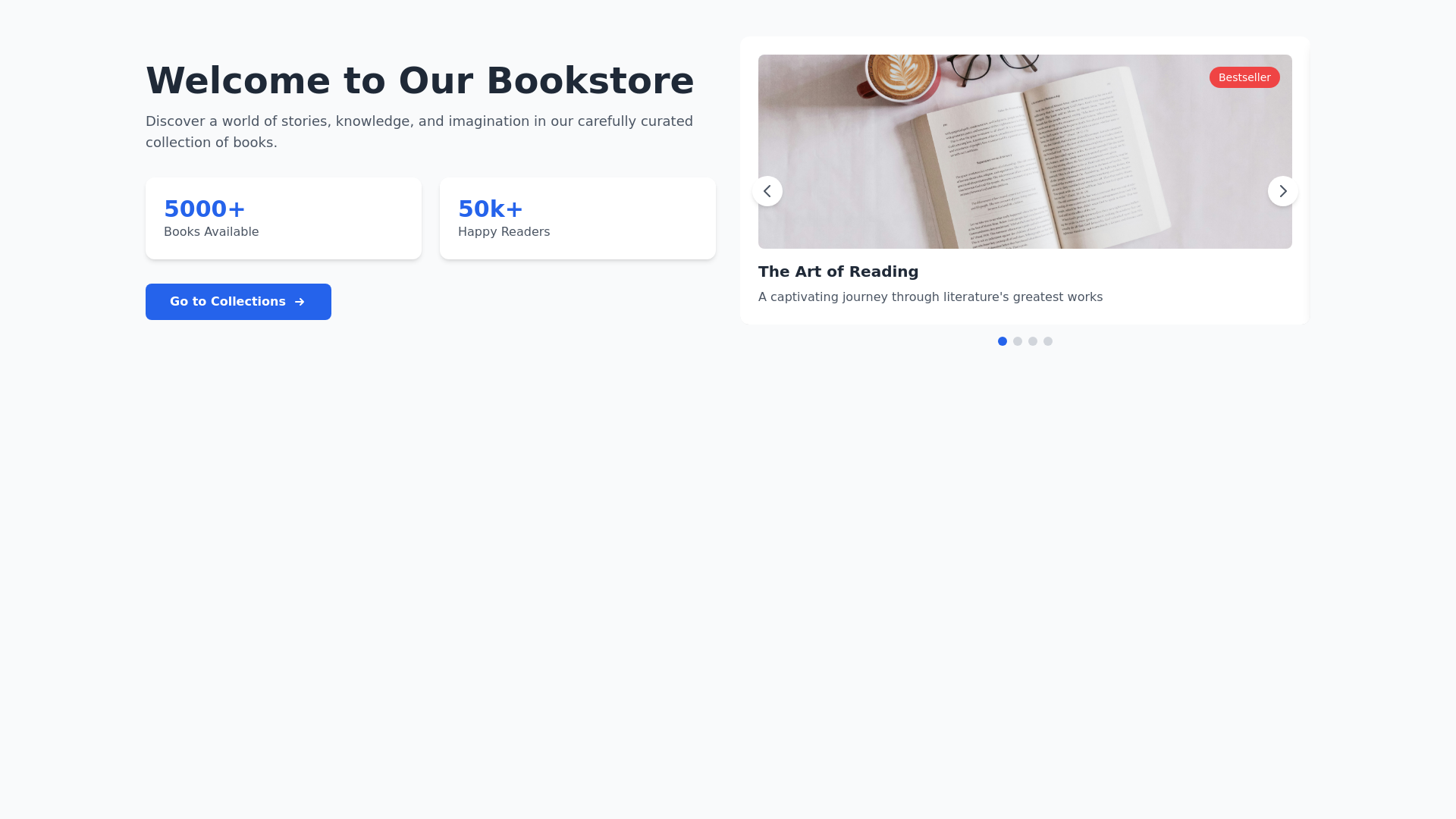Switch to the third carousel dot
Screen dimensions: 1456x819
pyautogui.click(x=1033, y=341)
